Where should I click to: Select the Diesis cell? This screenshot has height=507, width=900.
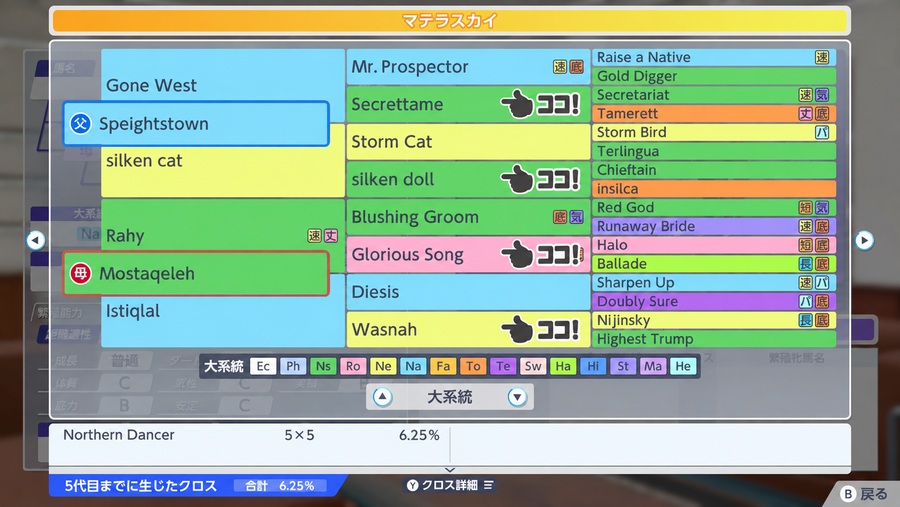pyautogui.click(x=468, y=292)
